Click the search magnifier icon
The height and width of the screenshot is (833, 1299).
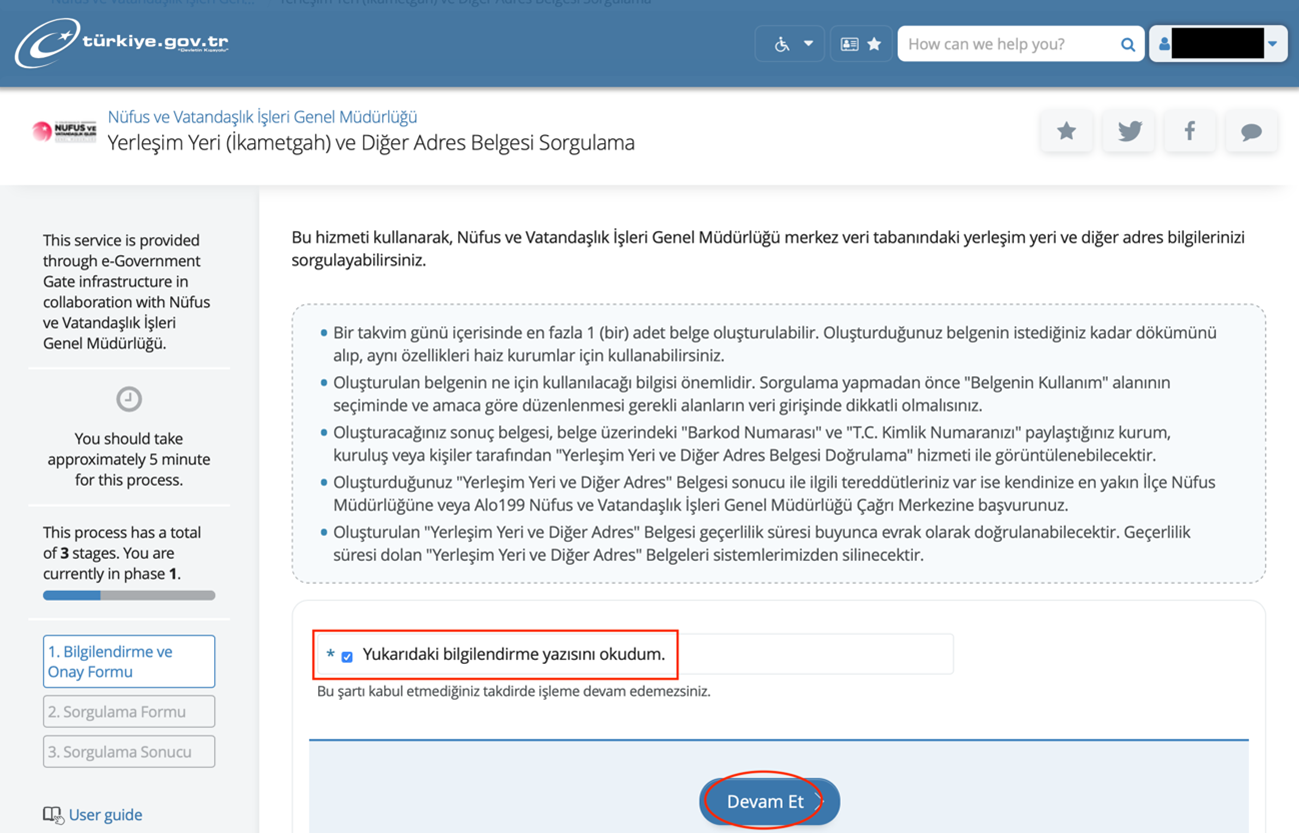pyautogui.click(x=1127, y=44)
